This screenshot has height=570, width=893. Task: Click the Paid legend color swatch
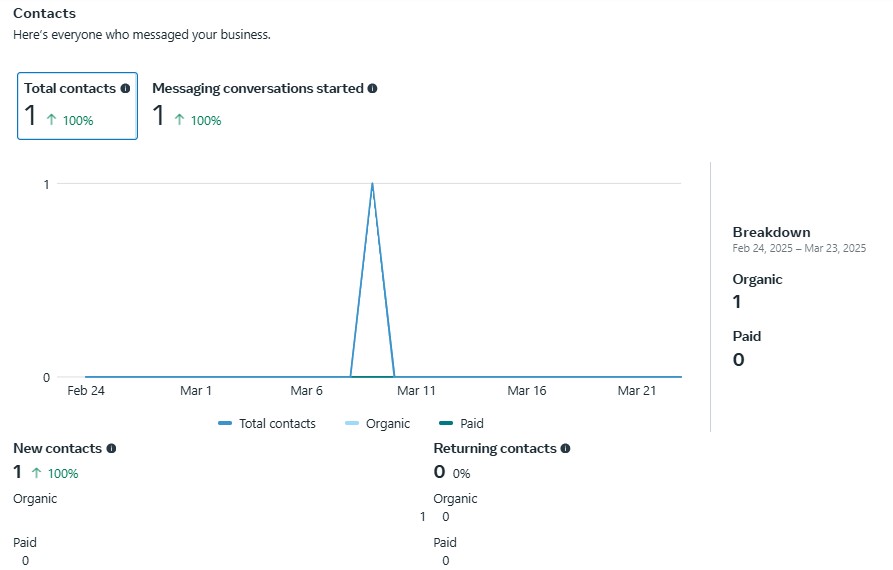[446, 424]
